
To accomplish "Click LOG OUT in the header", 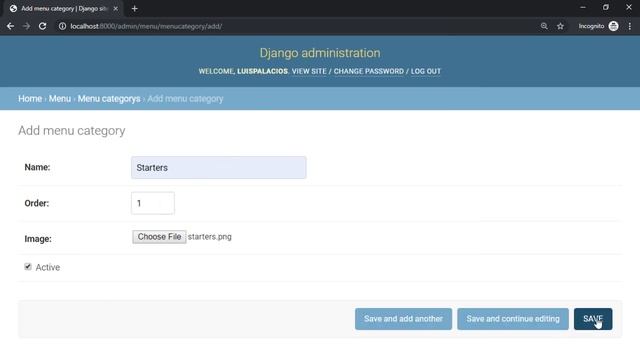I will tap(426, 71).
